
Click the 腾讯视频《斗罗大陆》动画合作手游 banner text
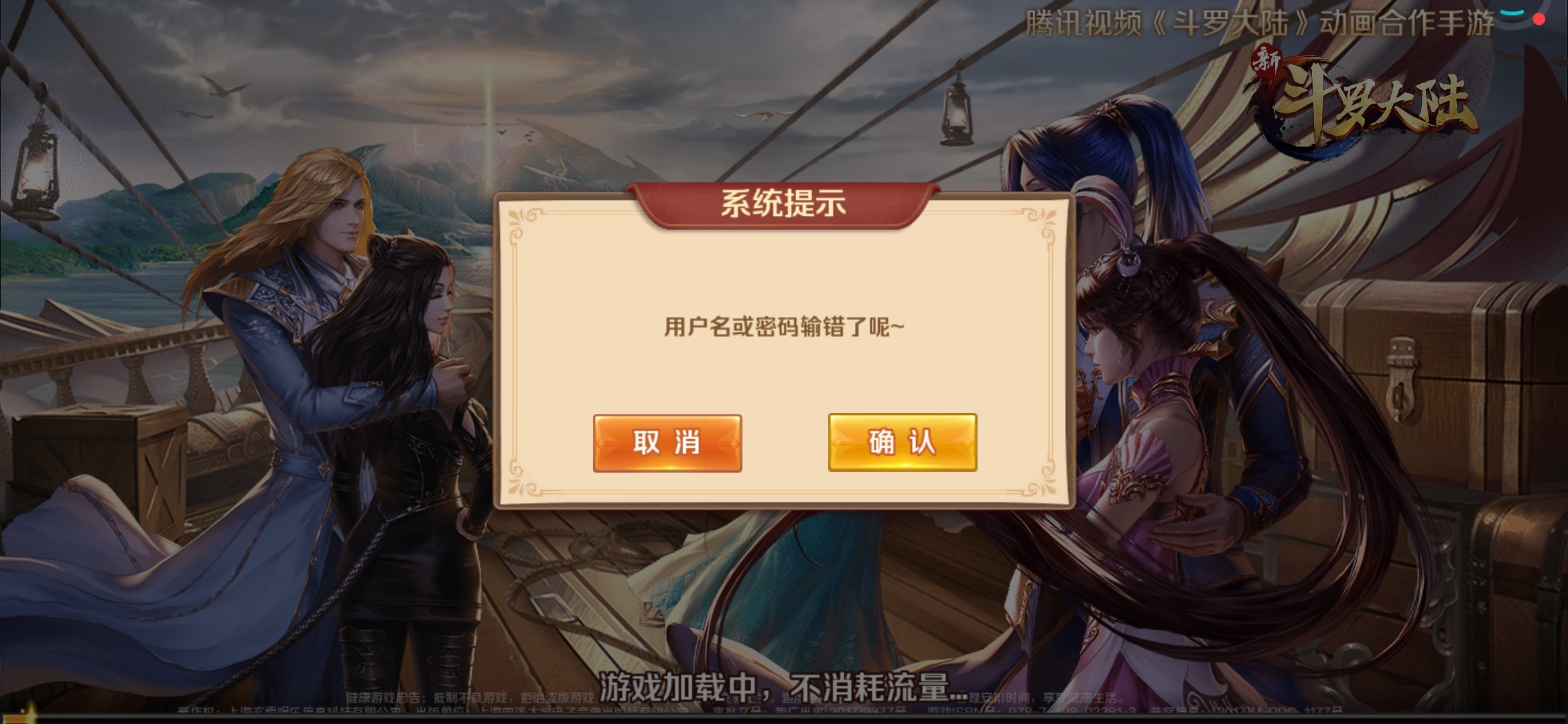(x=1260, y=23)
